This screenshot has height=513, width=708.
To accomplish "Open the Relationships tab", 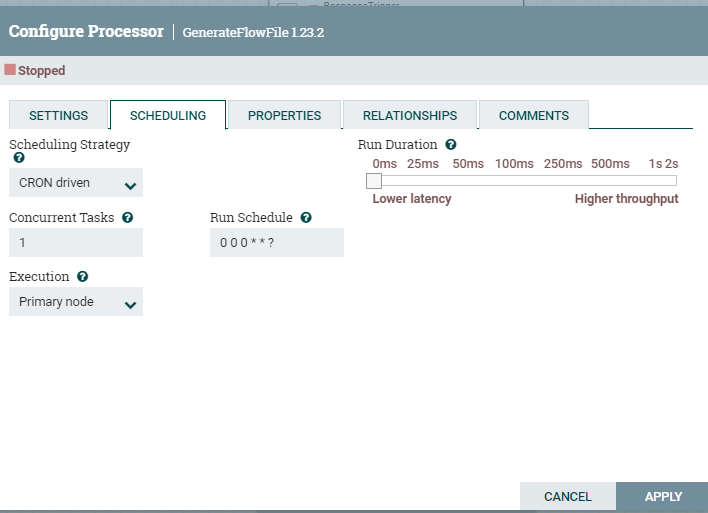I will (410, 115).
